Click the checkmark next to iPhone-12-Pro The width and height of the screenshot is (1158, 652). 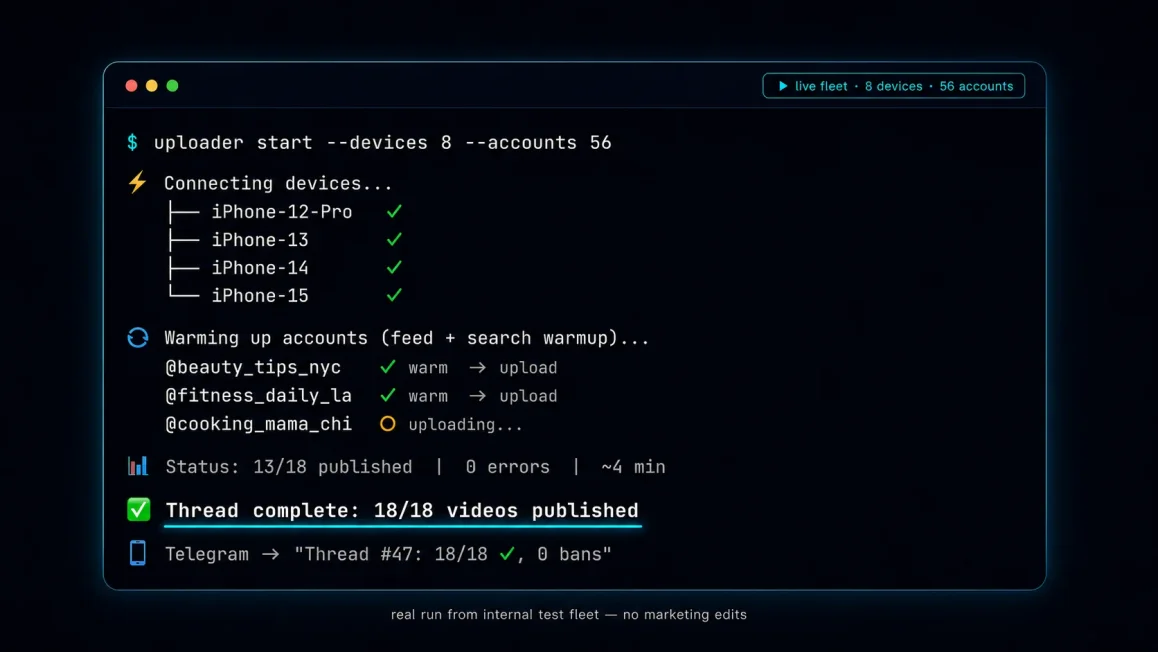394,211
